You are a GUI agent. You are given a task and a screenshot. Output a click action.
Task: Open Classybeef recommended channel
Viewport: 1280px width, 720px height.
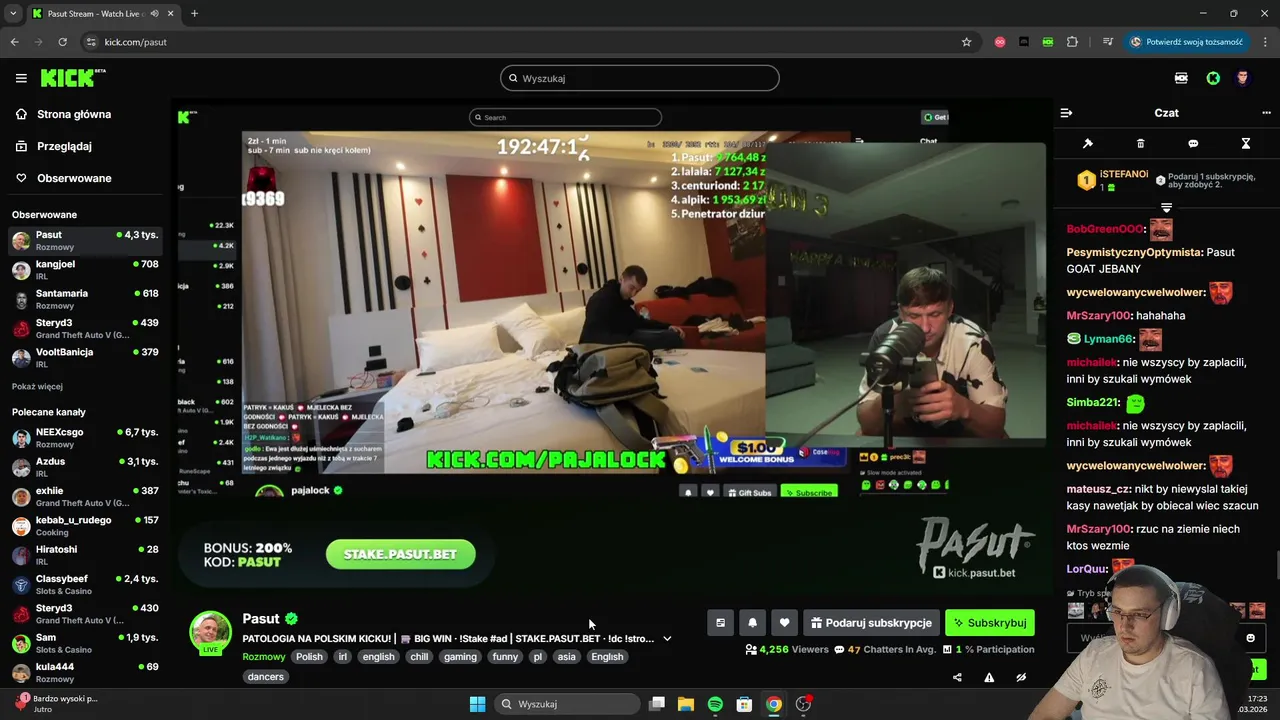pyautogui.click(x=85, y=584)
